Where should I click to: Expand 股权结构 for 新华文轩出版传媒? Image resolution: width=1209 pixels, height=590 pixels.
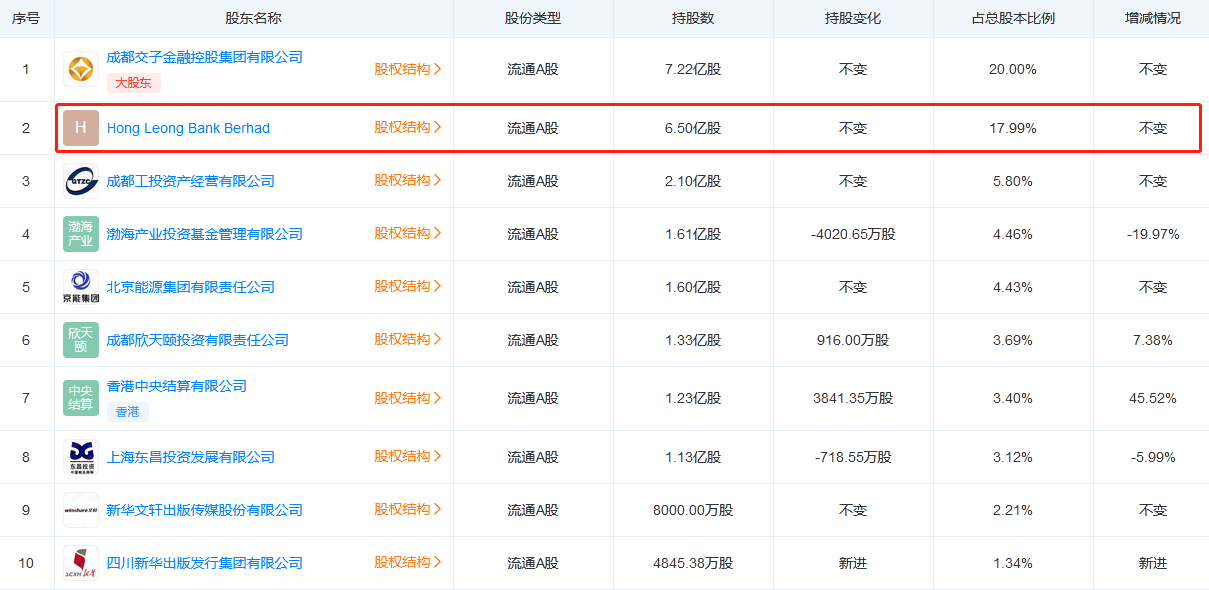(x=408, y=509)
